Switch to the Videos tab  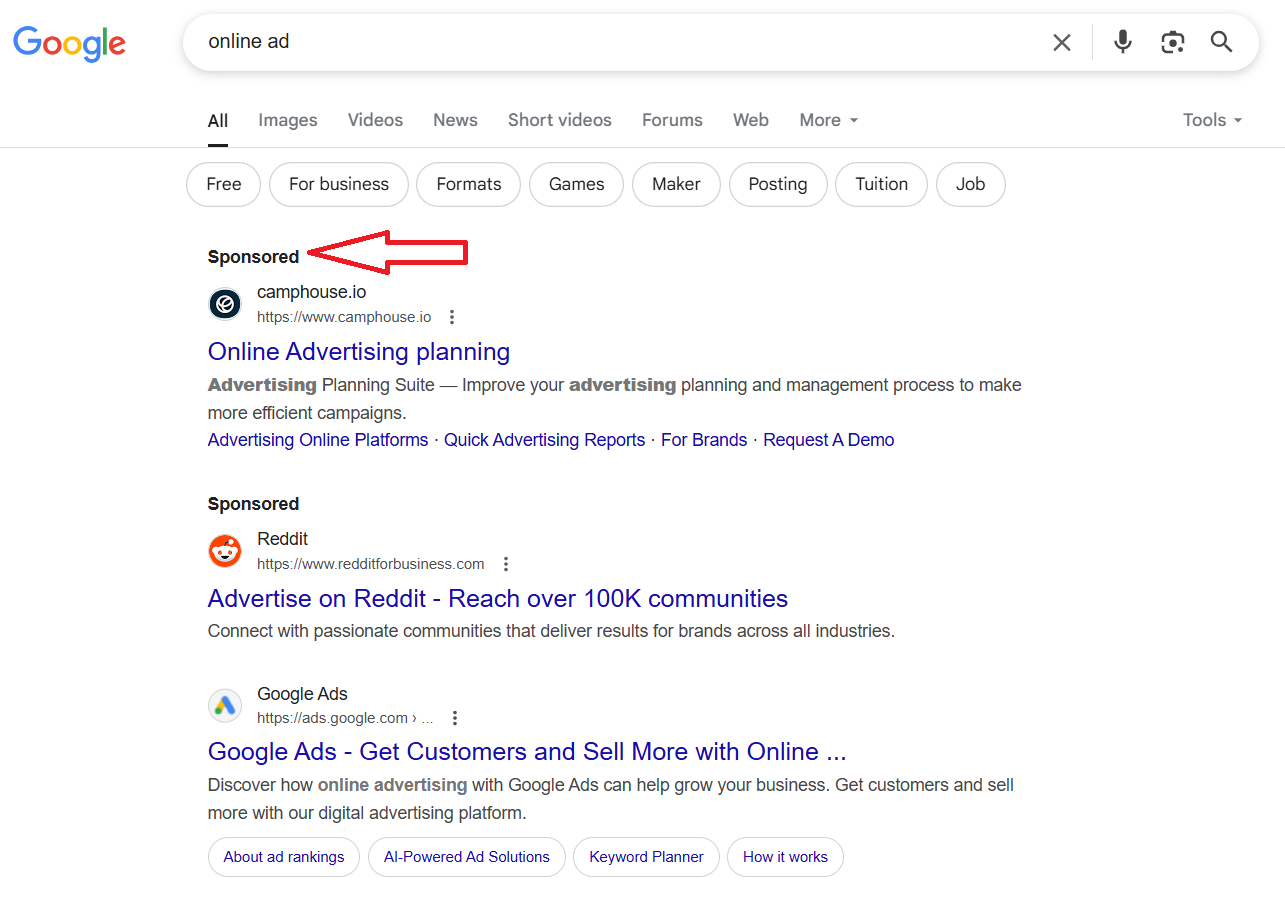pos(375,120)
